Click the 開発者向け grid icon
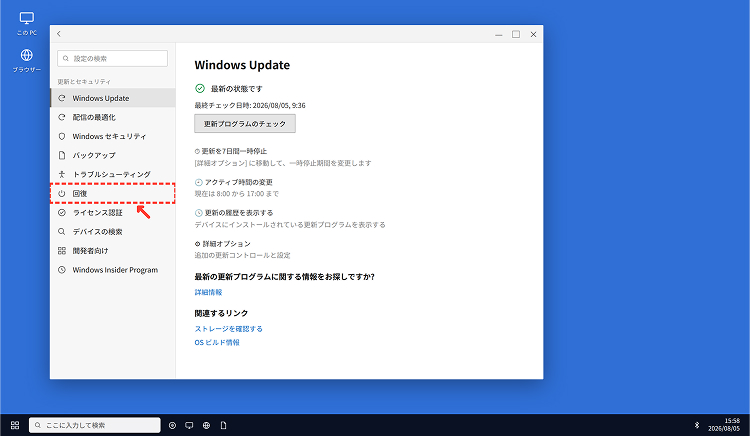The height and width of the screenshot is (436, 750). click(62, 251)
